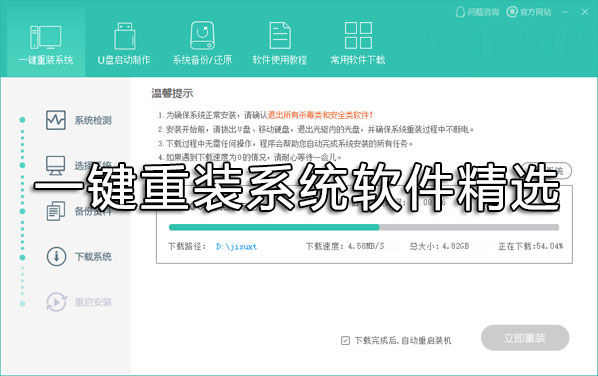Open 问题咨询 link text
The height and width of the screenshot is (376, 598).
click(x=483, y=13)
